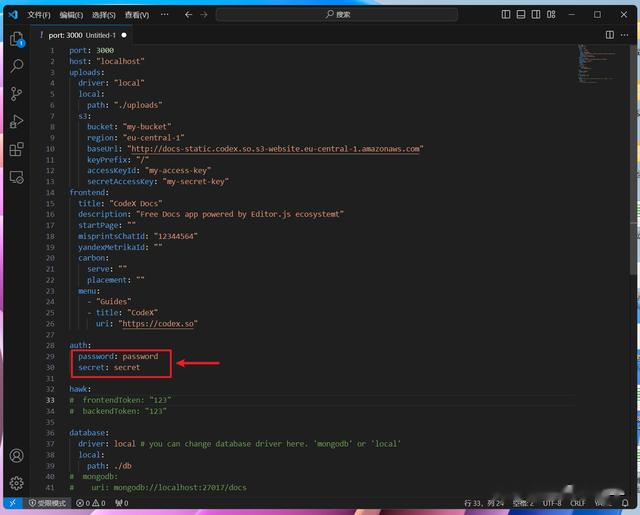Click the host "localhost" line
Viewport: 640px width, 515px height.
[107, 61]
